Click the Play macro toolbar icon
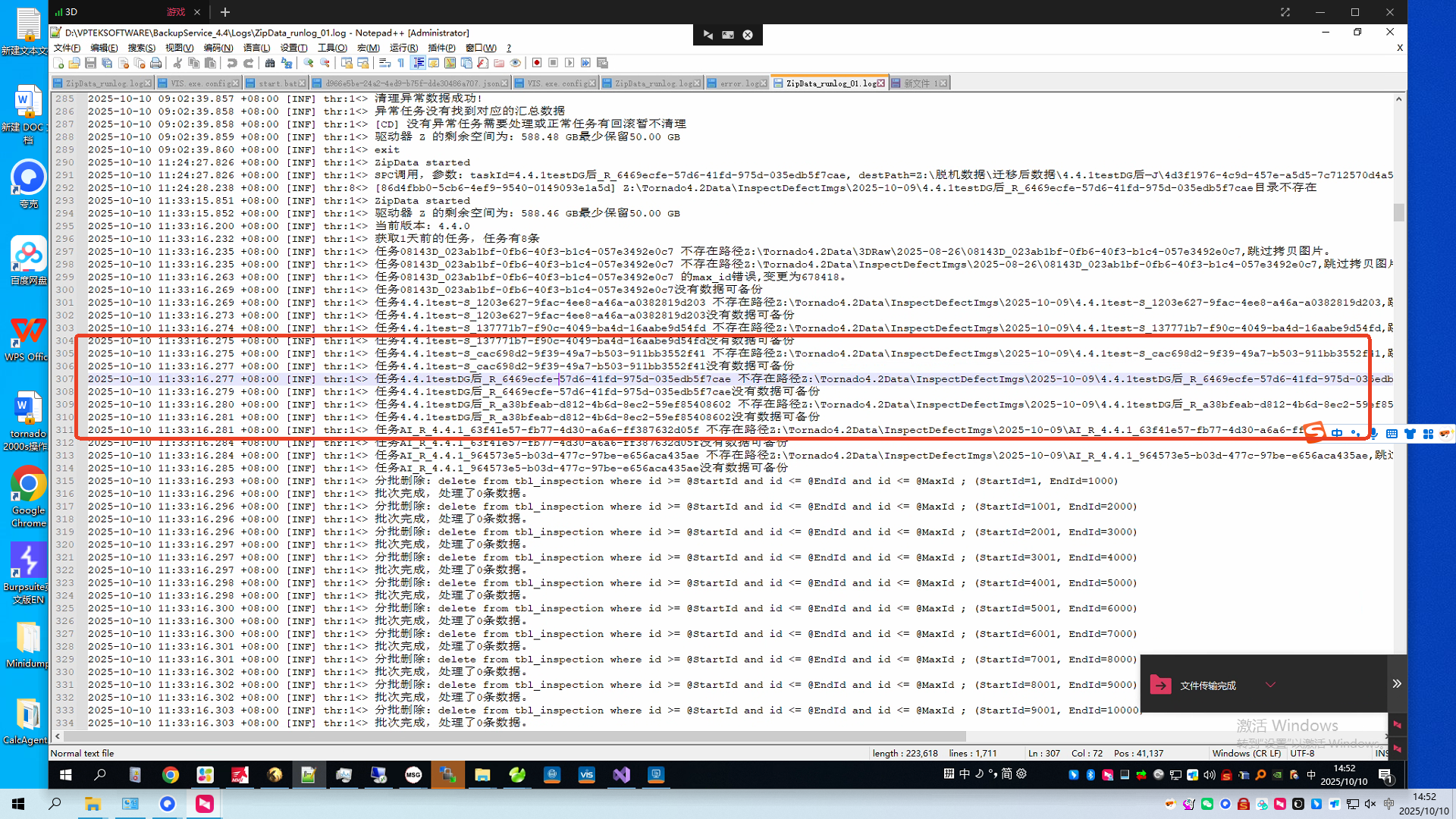 [x=570, y=63]
